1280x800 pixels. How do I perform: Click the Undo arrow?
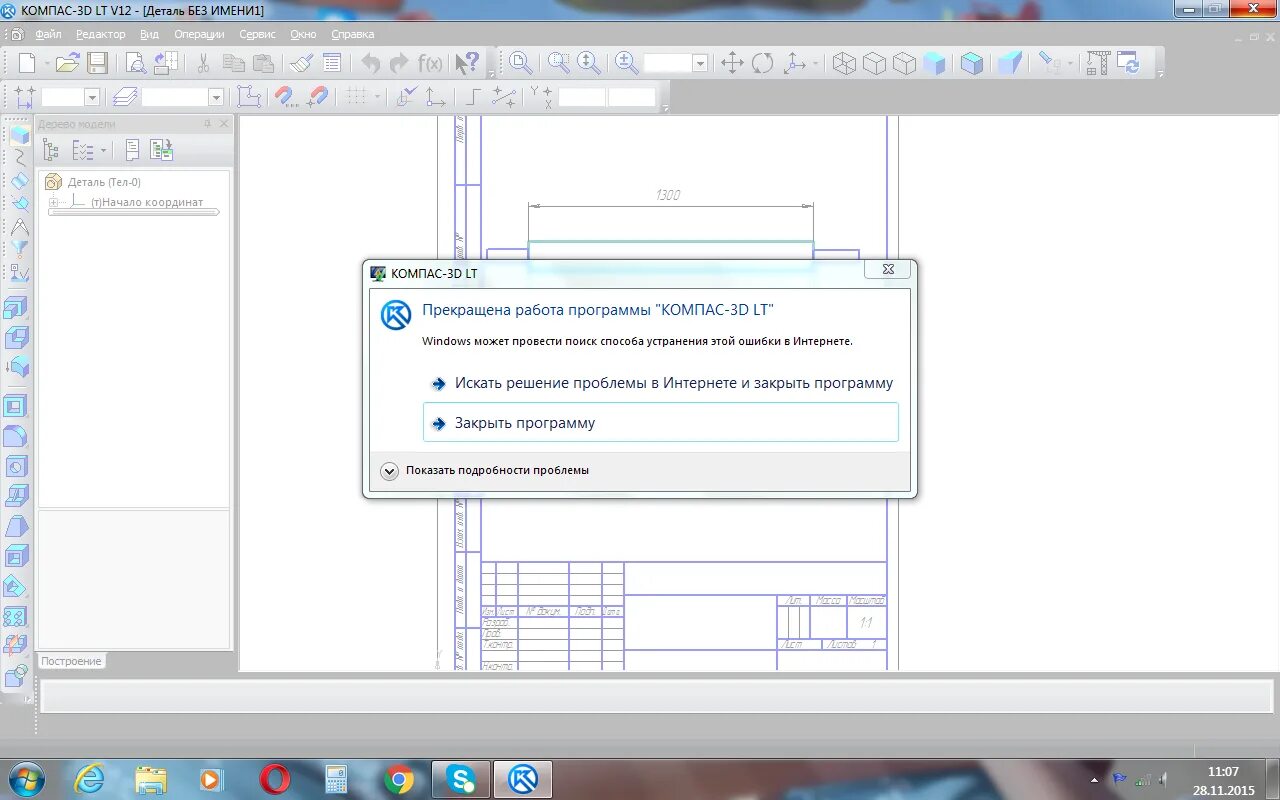371,63
